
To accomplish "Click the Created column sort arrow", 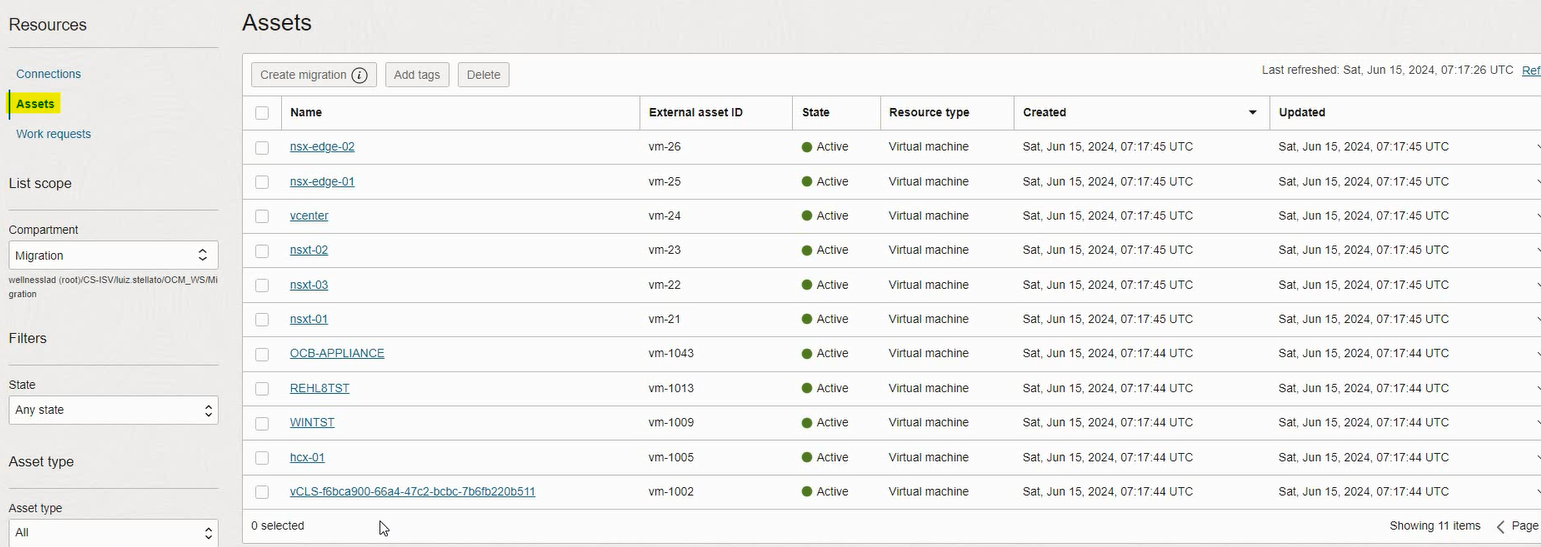I will click(x=1252, y=113).
